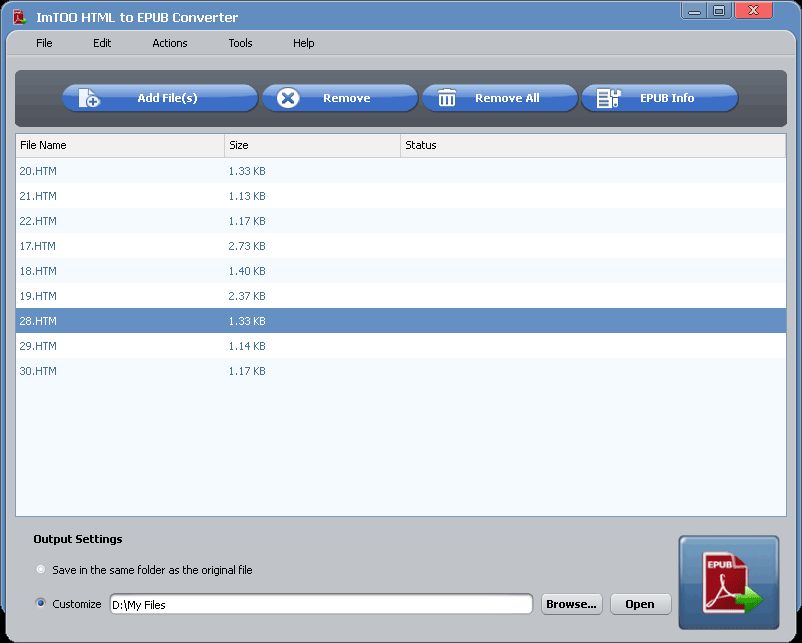Click the 1.14 KB size cell
802x643 pixels.
247,346
